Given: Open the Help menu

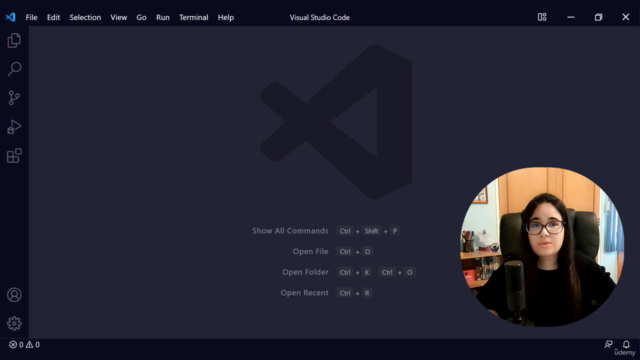Looking at the screenshot, I should (x=226, y=17).
